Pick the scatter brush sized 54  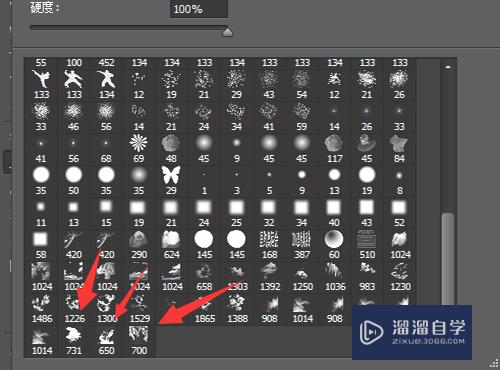coord(302,79)
